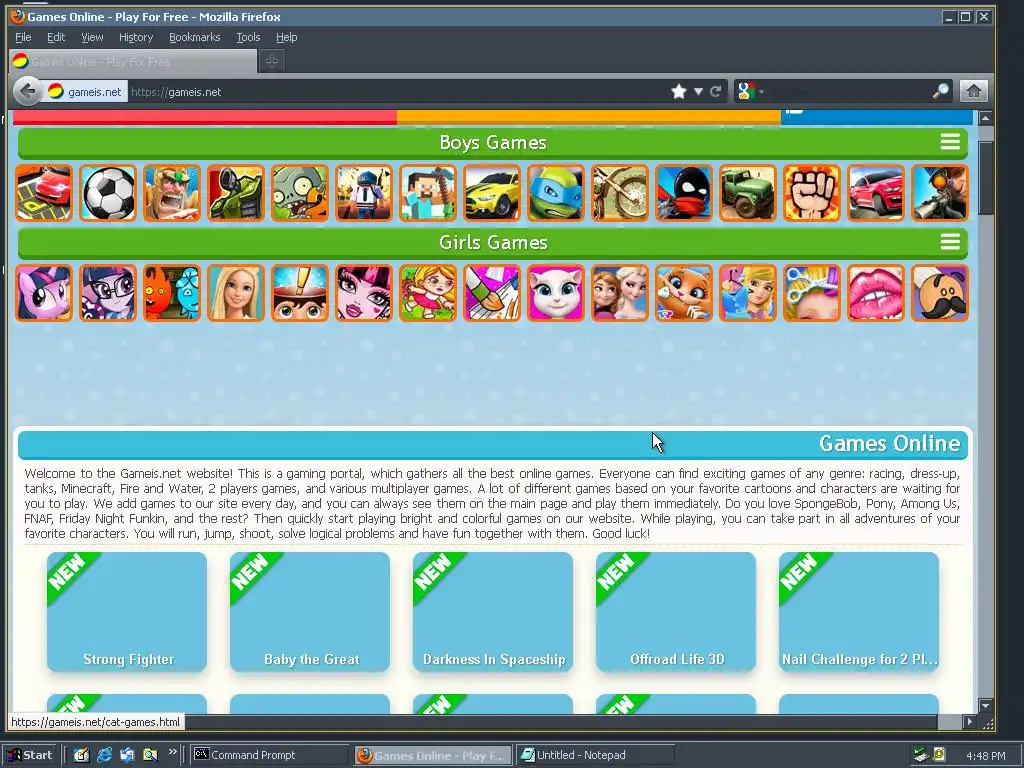Open the Help menu
The height and width of the screenshot is (768, 1024).
286,37
